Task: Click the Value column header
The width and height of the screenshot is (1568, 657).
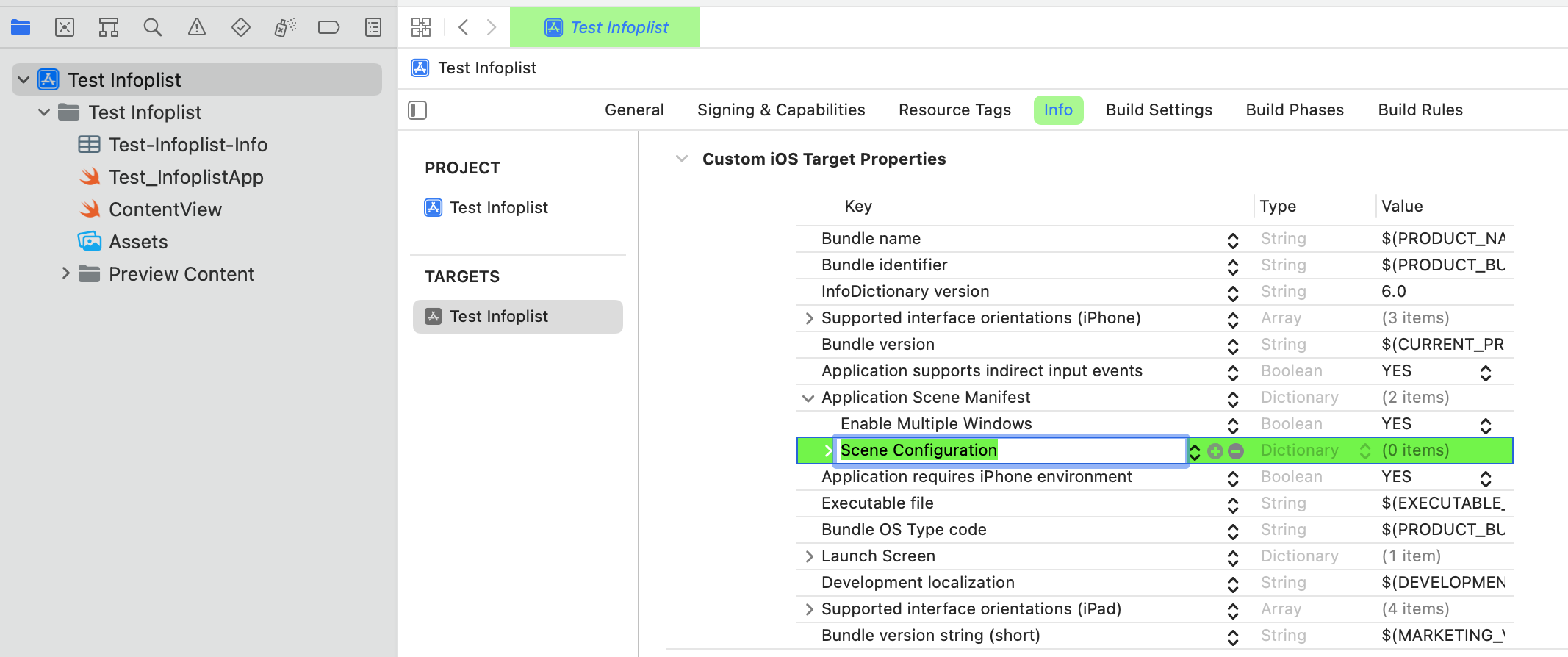Action: click(1402, 207)
